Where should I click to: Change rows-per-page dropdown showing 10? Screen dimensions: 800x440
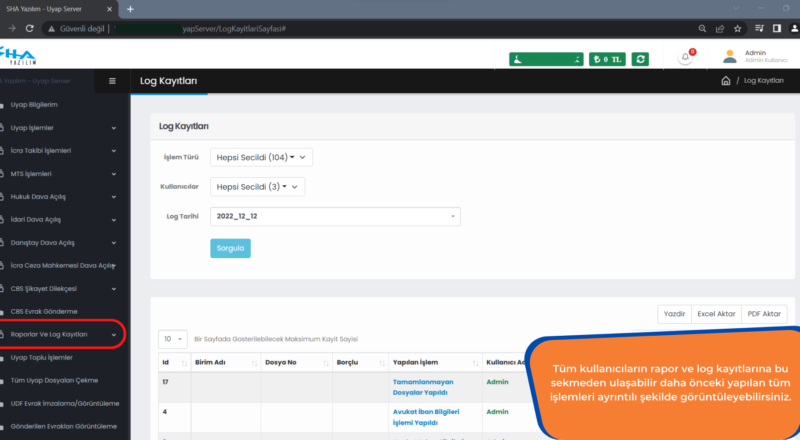coord(173,339)
